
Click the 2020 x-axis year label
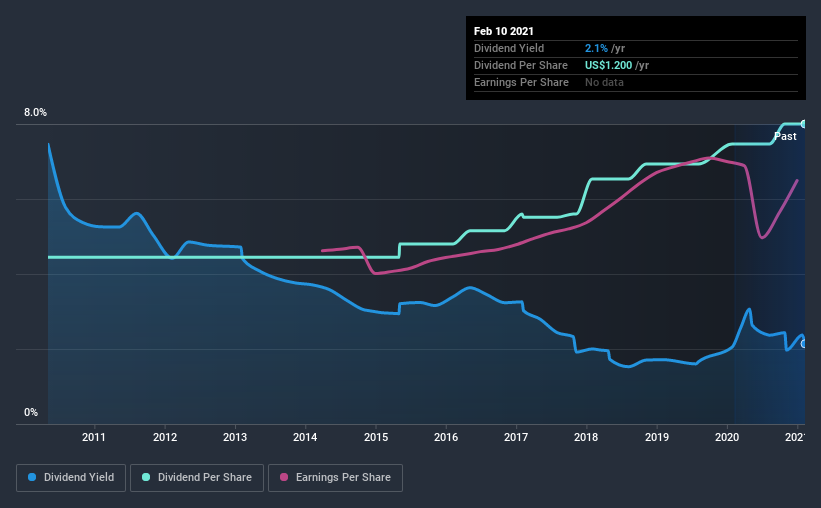tap(727, 437)
